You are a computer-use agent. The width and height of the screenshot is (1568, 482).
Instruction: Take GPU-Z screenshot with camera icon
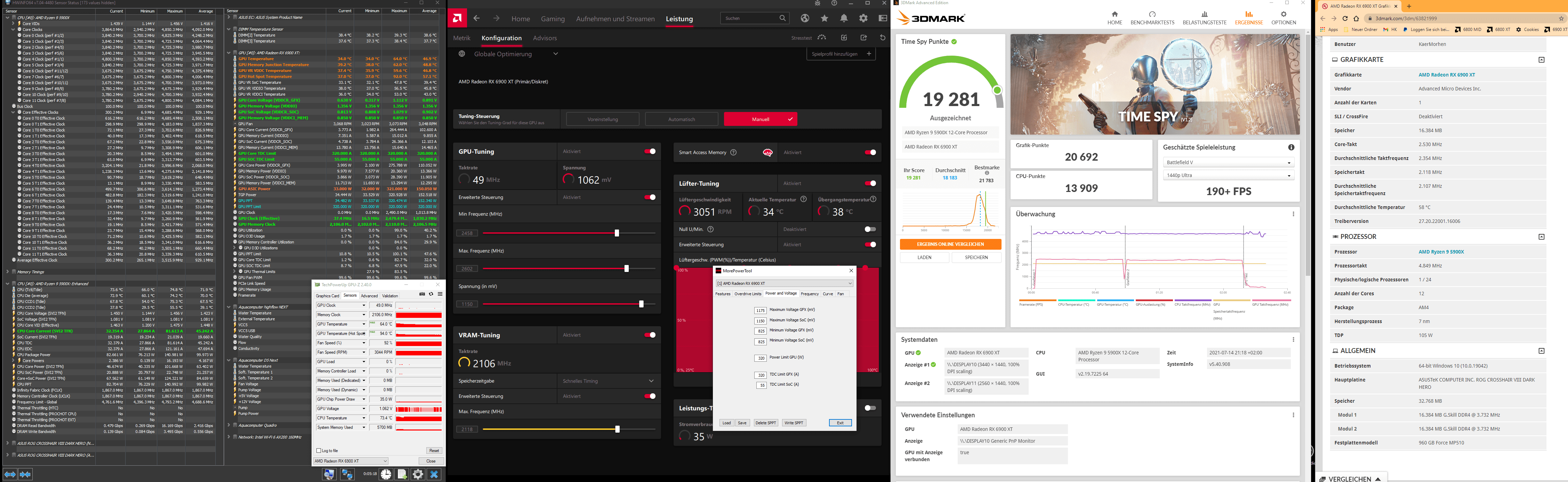[x=423, y=295]
